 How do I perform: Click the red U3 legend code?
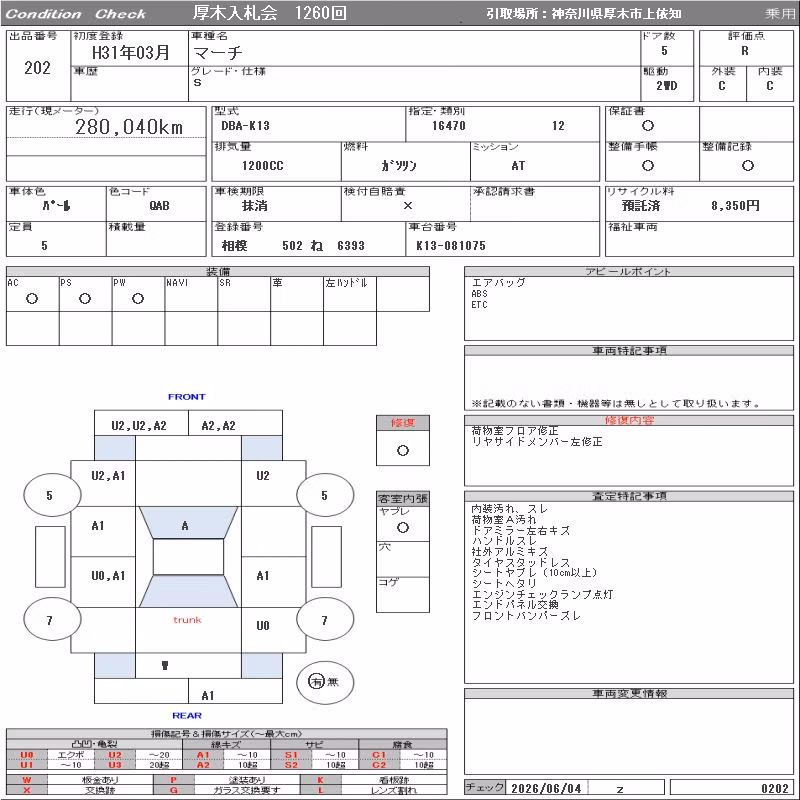pos(115,765)
